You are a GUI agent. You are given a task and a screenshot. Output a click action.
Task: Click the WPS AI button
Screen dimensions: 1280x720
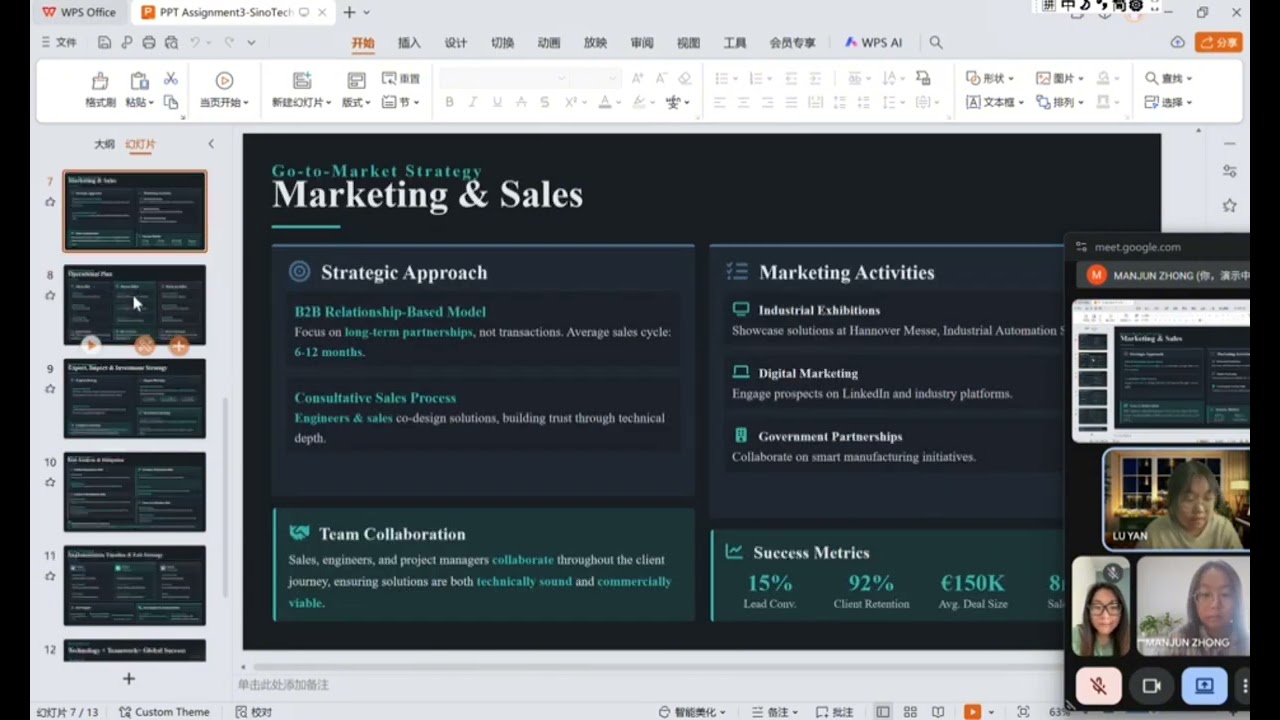[x=873, y=43]
